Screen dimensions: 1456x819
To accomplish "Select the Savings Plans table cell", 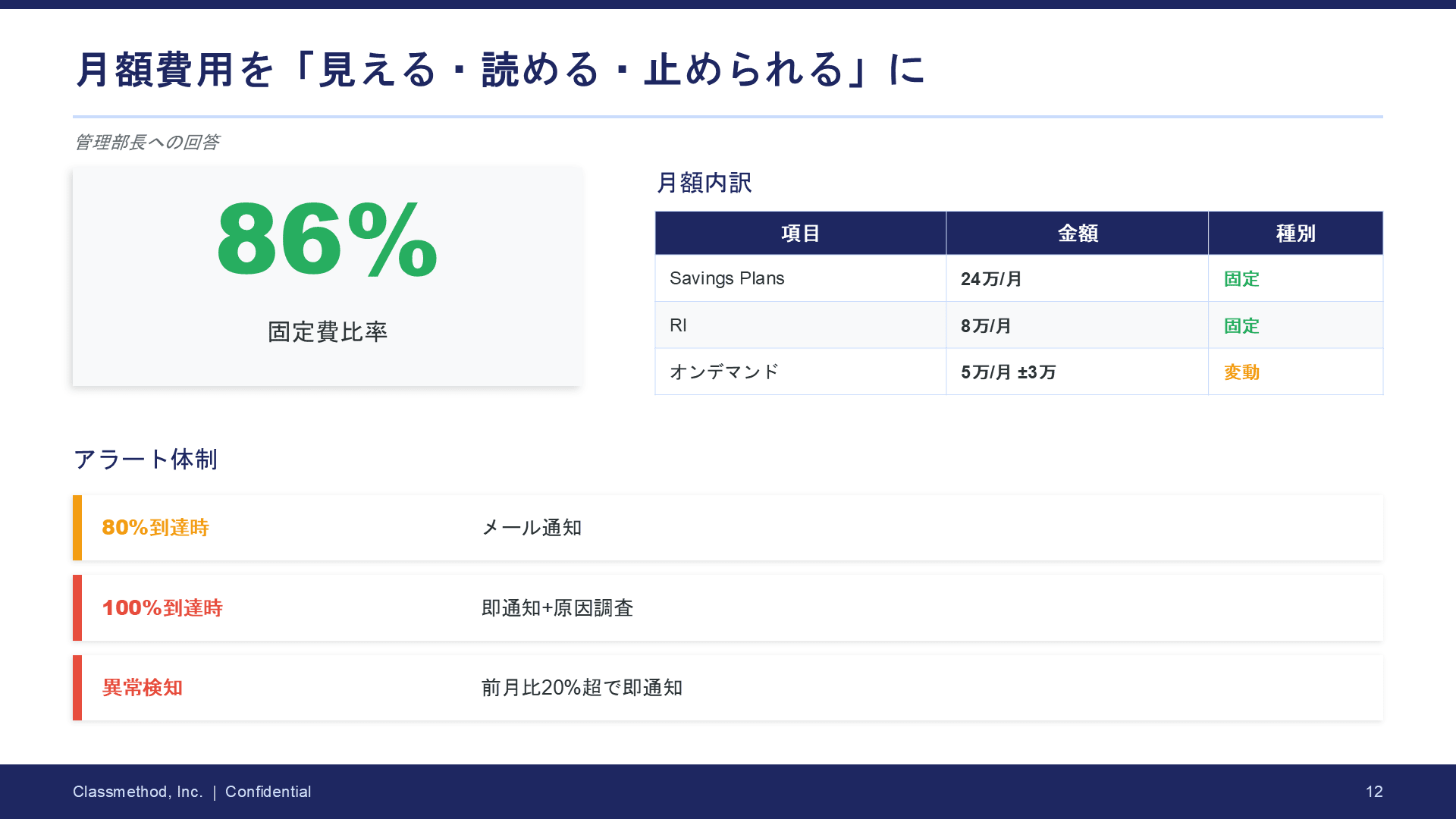I will (x=726, y=278).
